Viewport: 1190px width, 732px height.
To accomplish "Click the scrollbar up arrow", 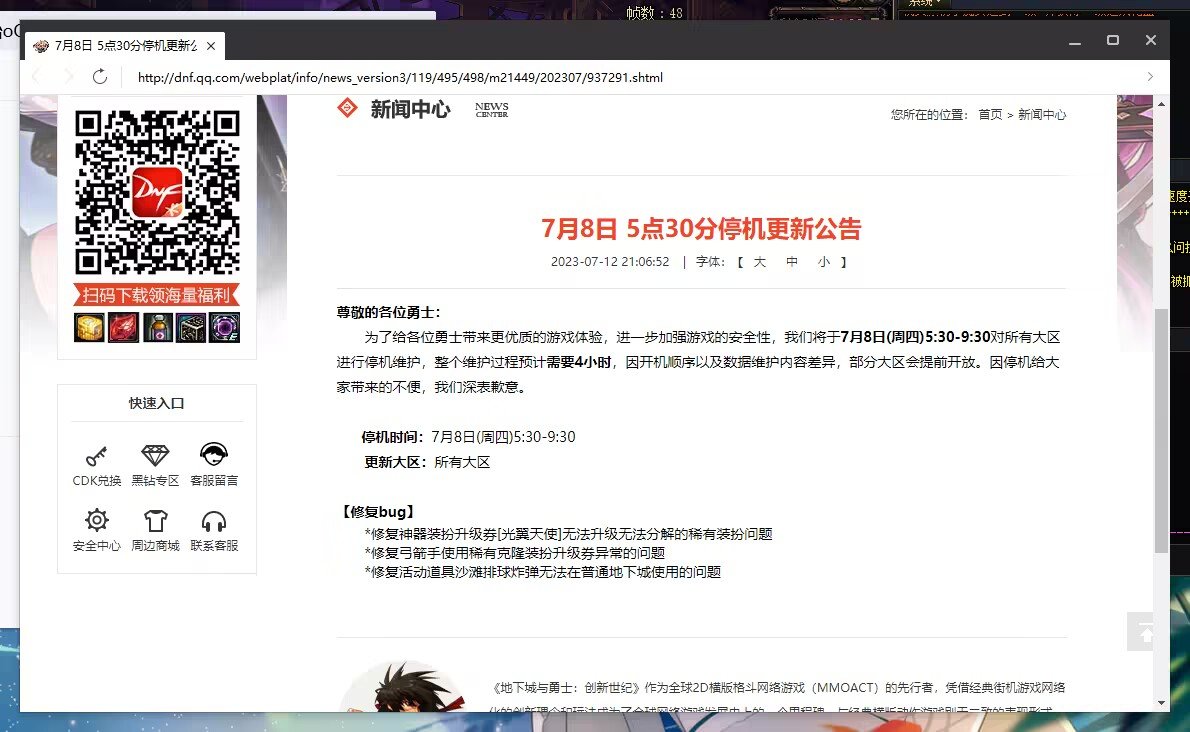I will click(x=1161, y=103).
